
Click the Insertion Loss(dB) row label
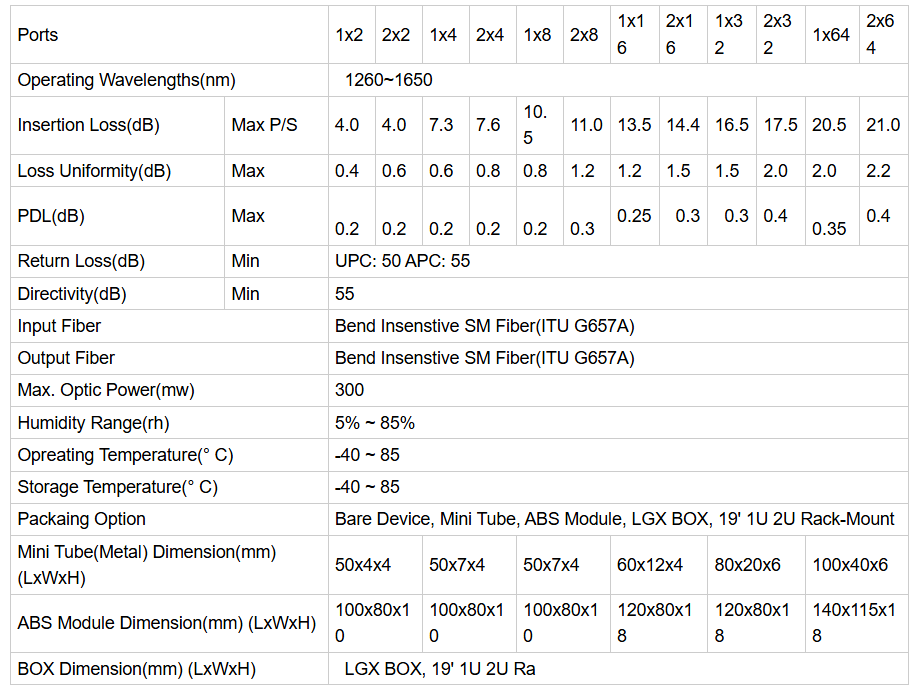click(x=89, y=125)
